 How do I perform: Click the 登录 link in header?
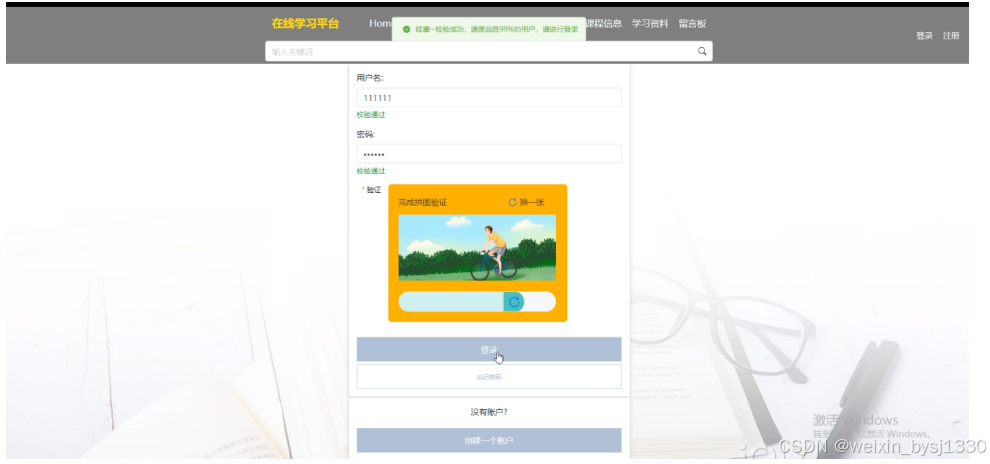pyautogui.click(x=924, y=36)
